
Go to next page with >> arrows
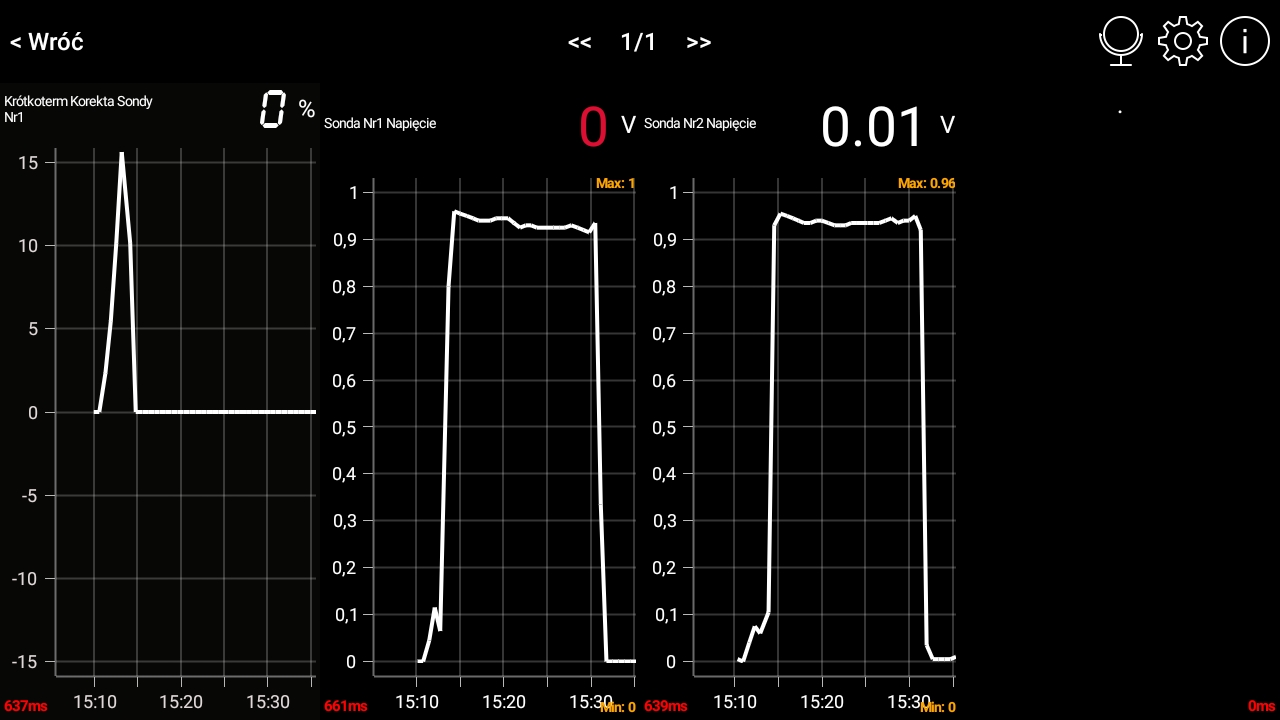[699, 42]
